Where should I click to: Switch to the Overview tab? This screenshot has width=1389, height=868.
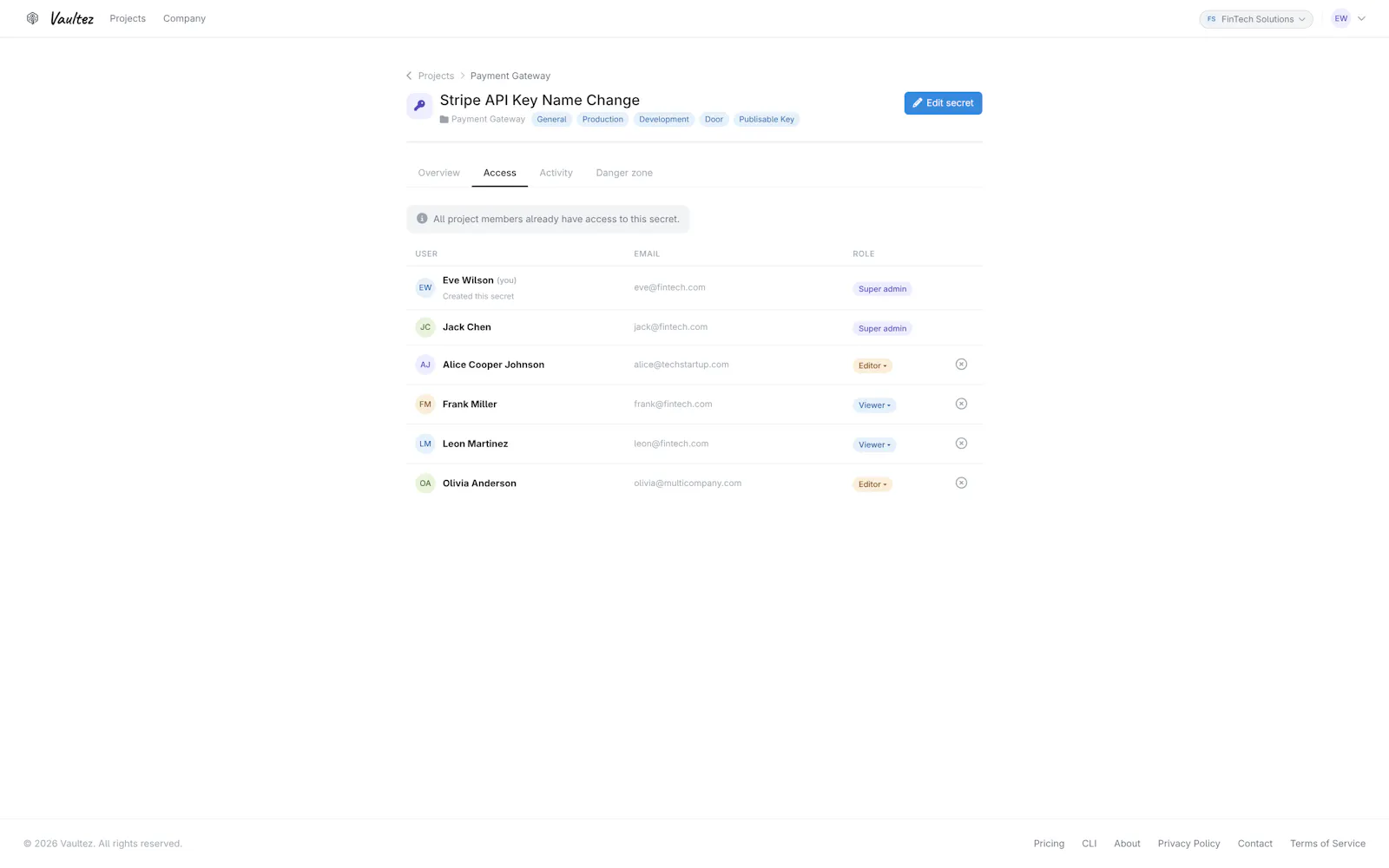[x=438, y=173]
